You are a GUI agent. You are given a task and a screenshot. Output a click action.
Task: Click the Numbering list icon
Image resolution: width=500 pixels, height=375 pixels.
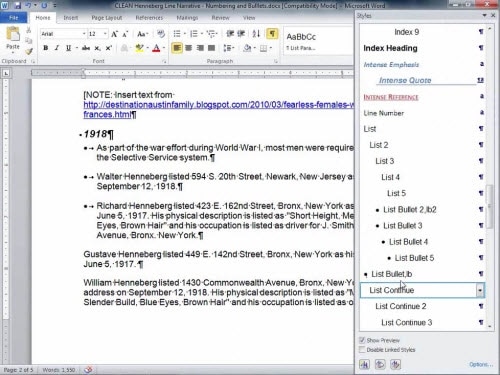[x=194, y=34]
